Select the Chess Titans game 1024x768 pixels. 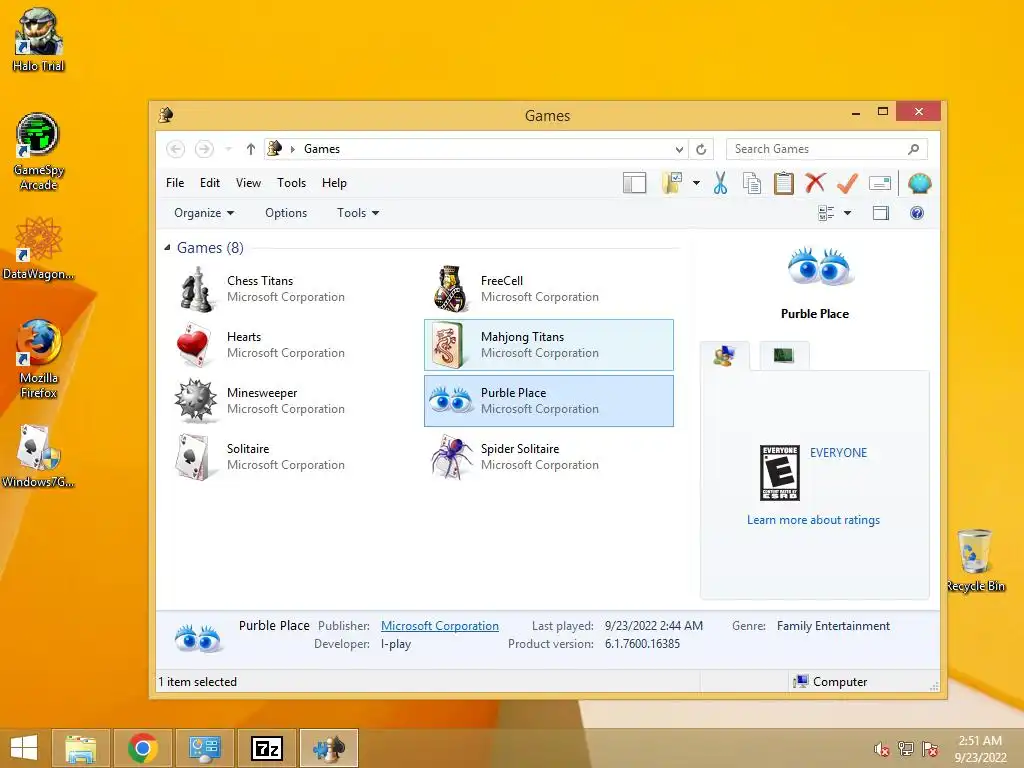pos(293,289)
